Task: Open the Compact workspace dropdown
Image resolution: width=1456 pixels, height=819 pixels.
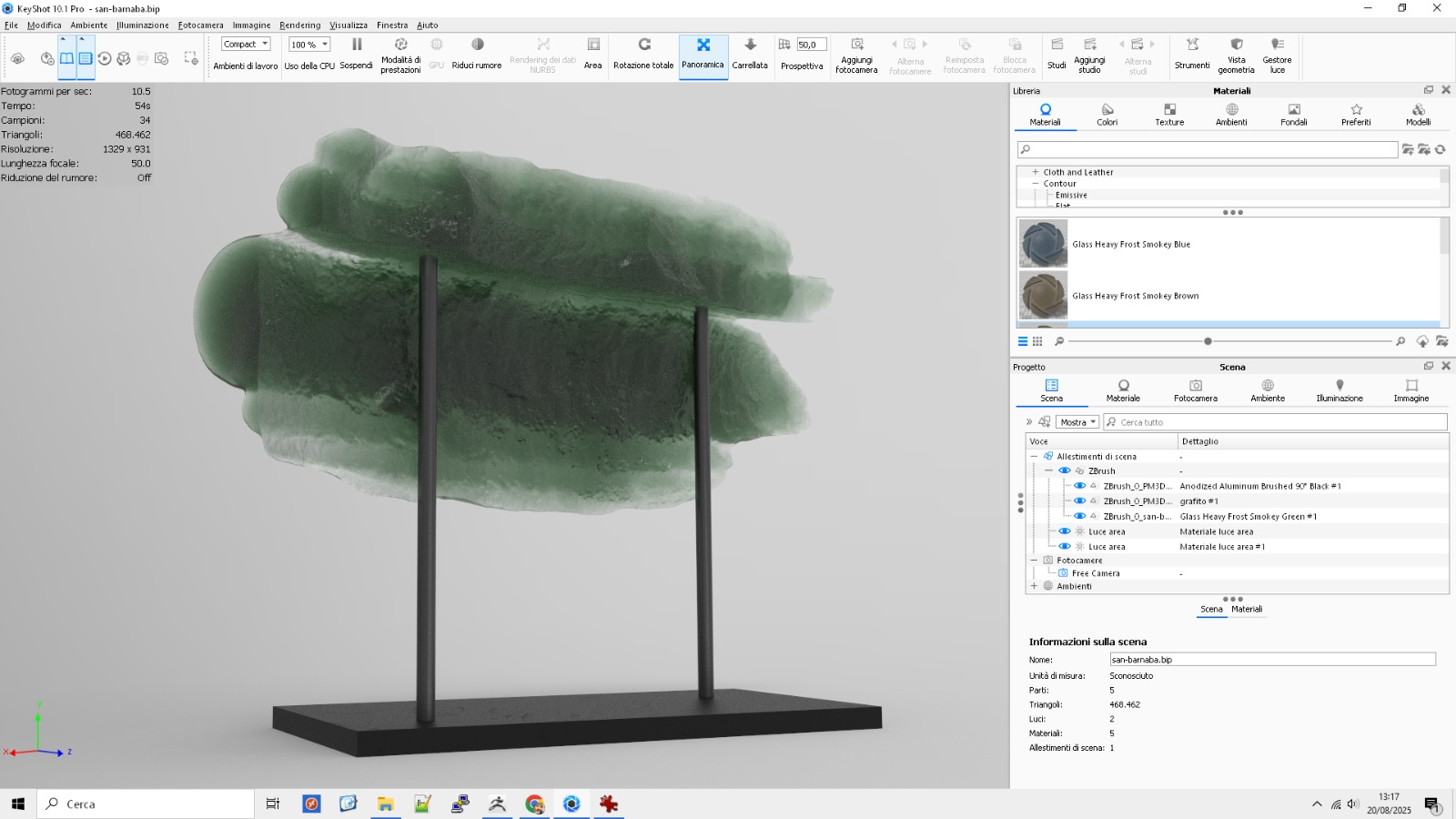Action: click(246, 44)
